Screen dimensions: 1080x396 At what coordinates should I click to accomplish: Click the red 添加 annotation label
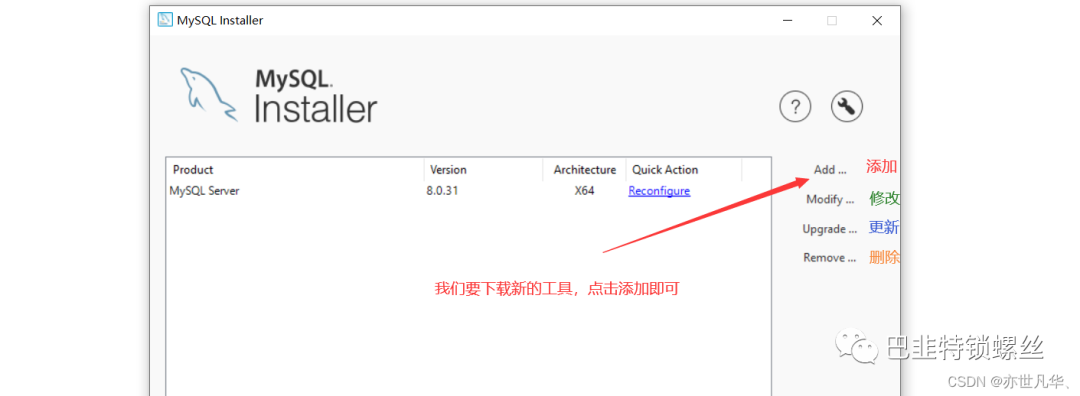pos(882,166)
